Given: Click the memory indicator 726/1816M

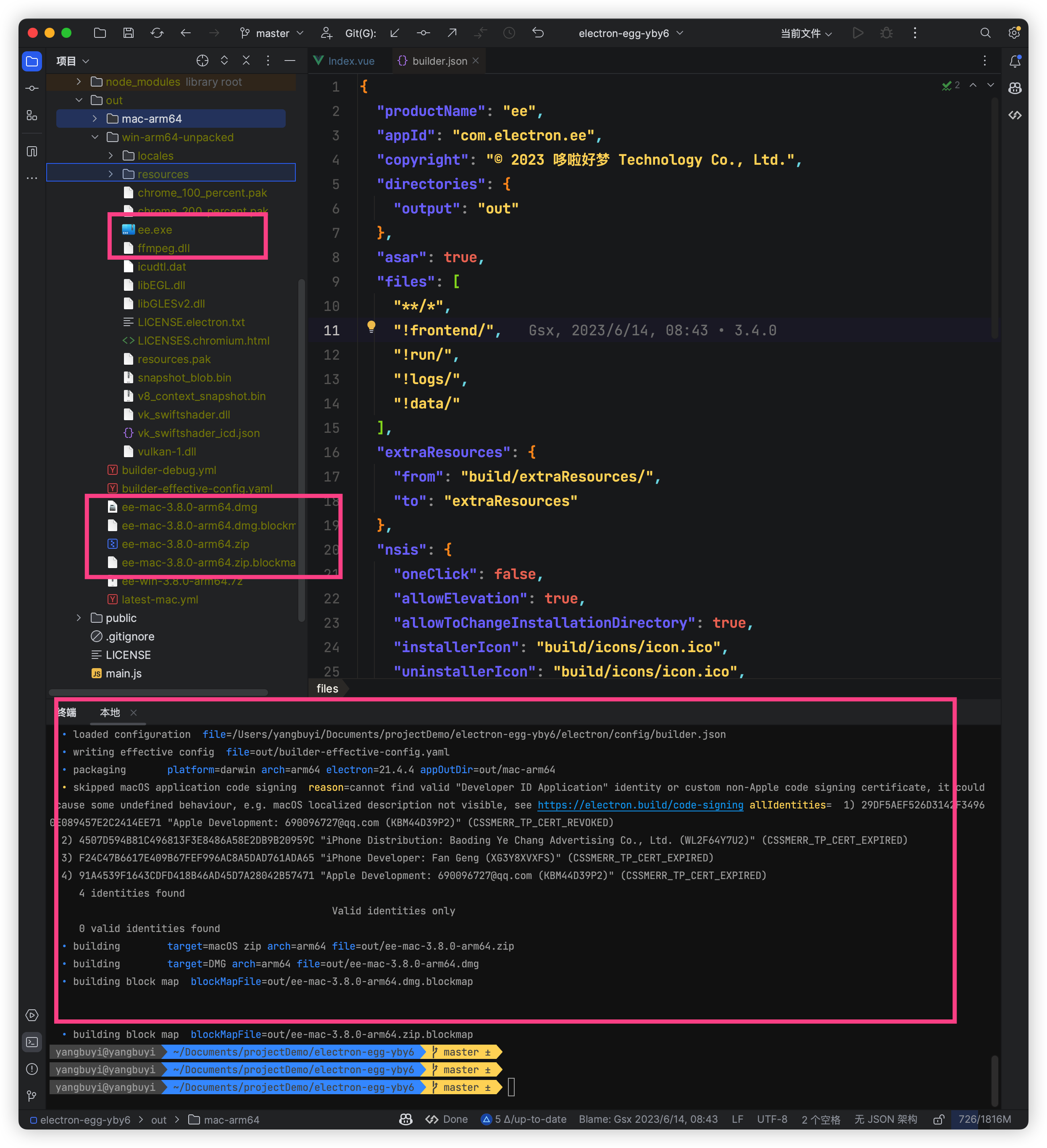Looking at the screenshot, I should (984, 1119).
